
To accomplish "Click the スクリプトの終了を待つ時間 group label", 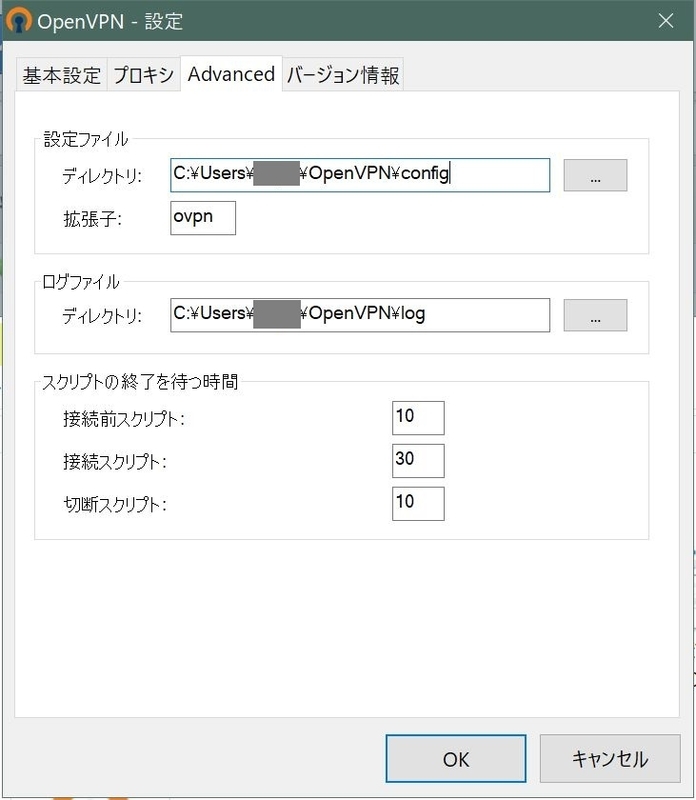I will [140, 382].
